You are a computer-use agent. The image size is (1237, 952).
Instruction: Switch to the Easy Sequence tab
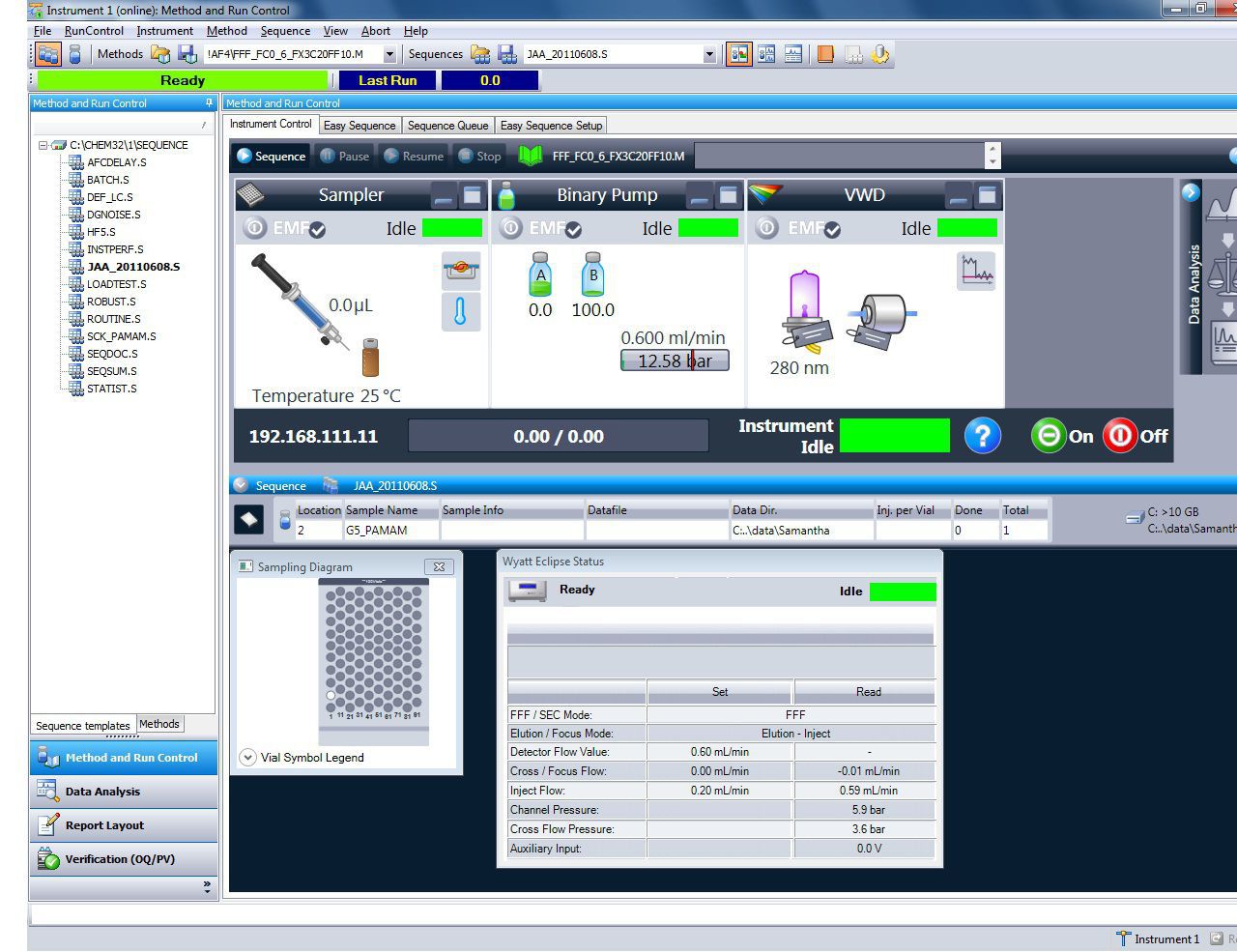pyautogui.click(x=360, y=125)
